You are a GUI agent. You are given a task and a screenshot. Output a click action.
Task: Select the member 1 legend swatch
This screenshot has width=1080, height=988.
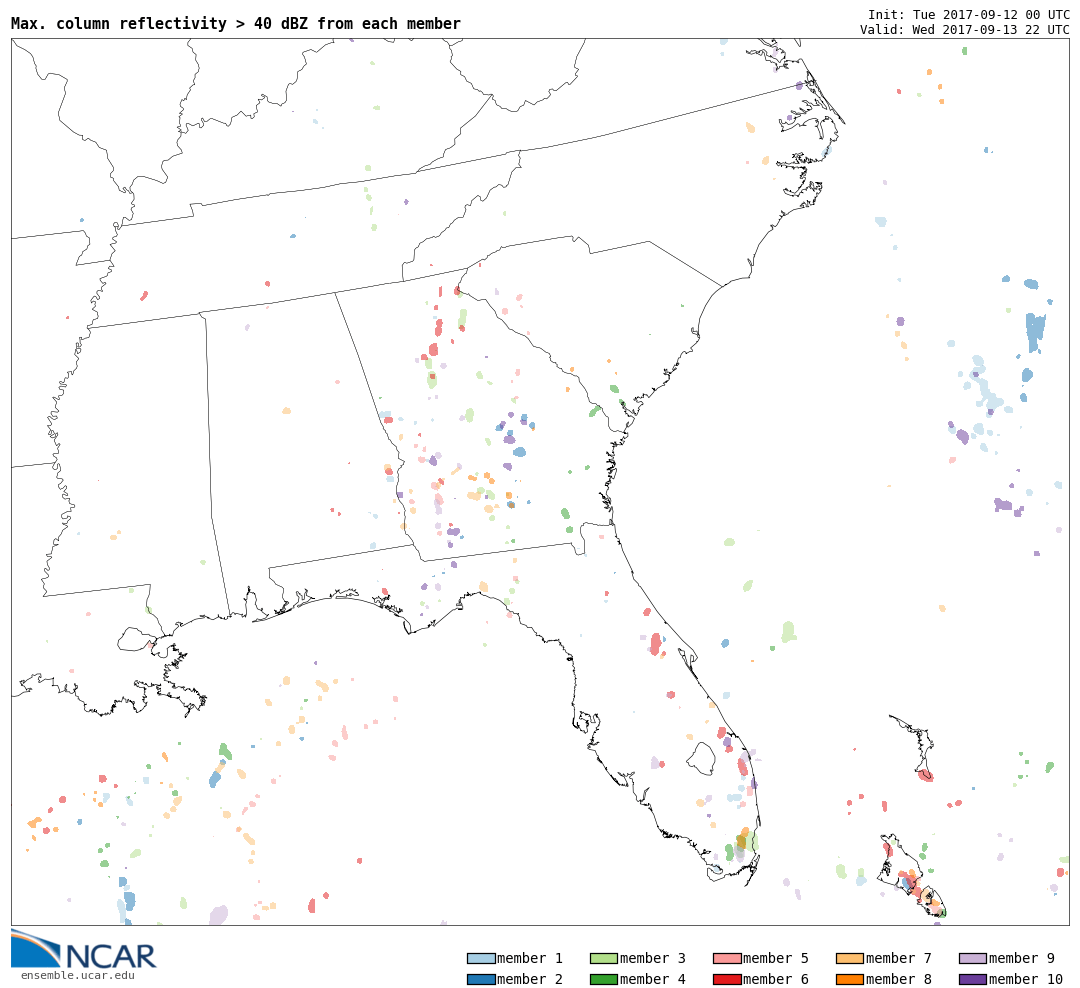coord(481,958)
